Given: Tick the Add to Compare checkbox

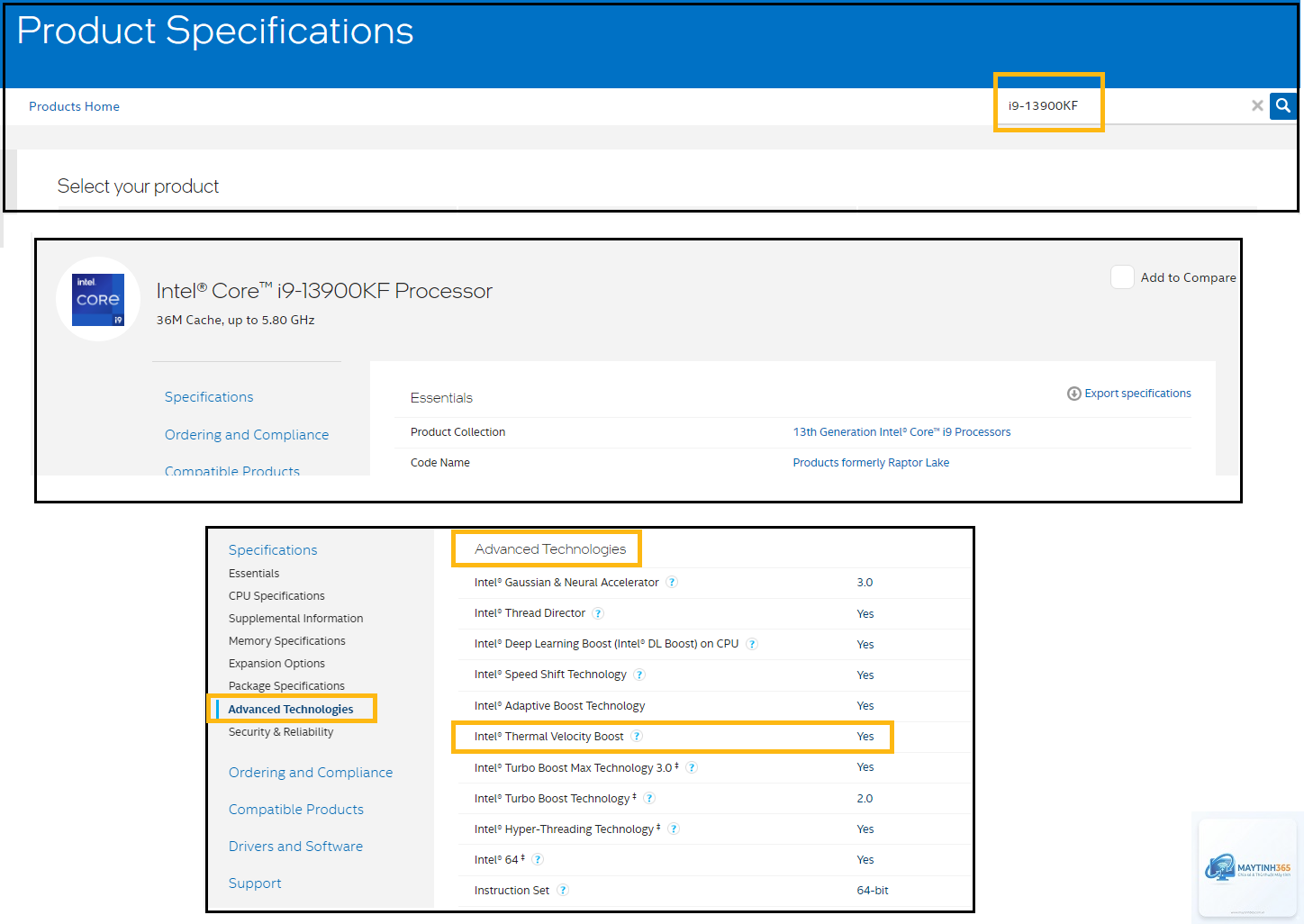Looking at the screenshot, I should 1122,277.
